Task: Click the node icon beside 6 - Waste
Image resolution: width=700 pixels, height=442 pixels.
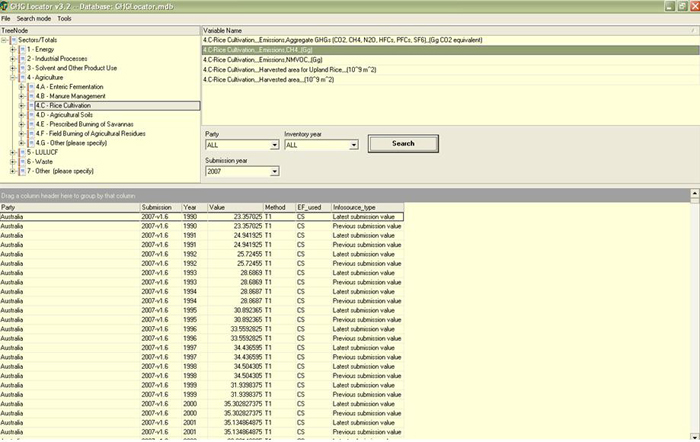Action: (x=21, y=161)
